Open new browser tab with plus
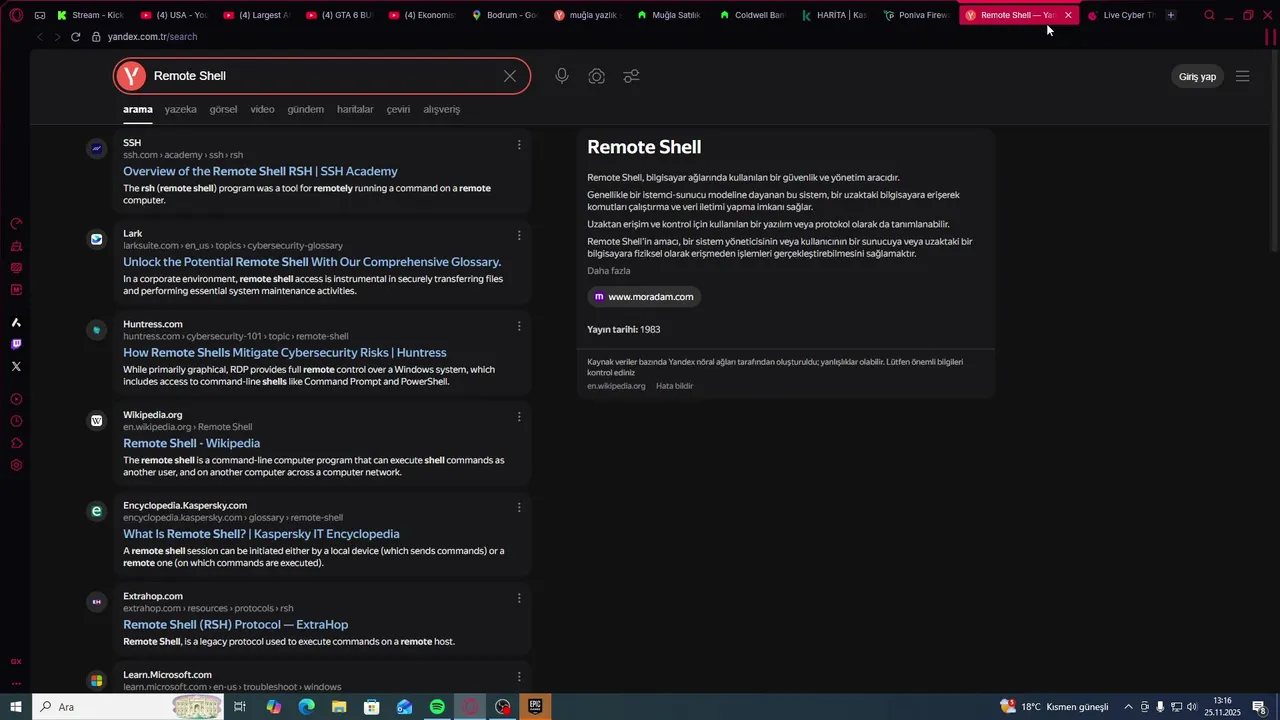 [1170, 15]
